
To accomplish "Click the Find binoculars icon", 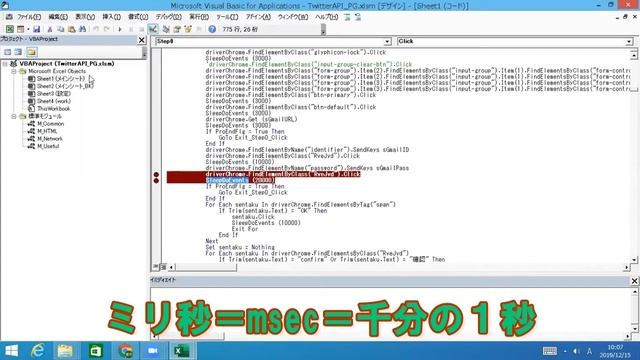I will coord(82,29).
